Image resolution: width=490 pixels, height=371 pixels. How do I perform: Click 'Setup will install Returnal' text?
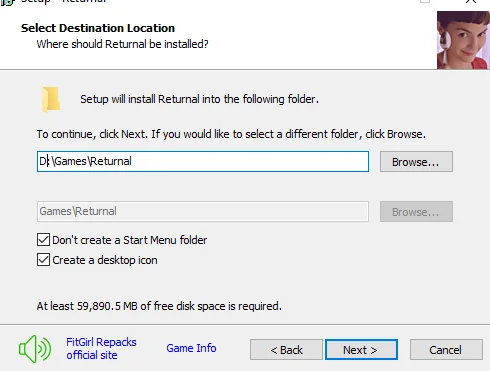[x=199, y=99]
